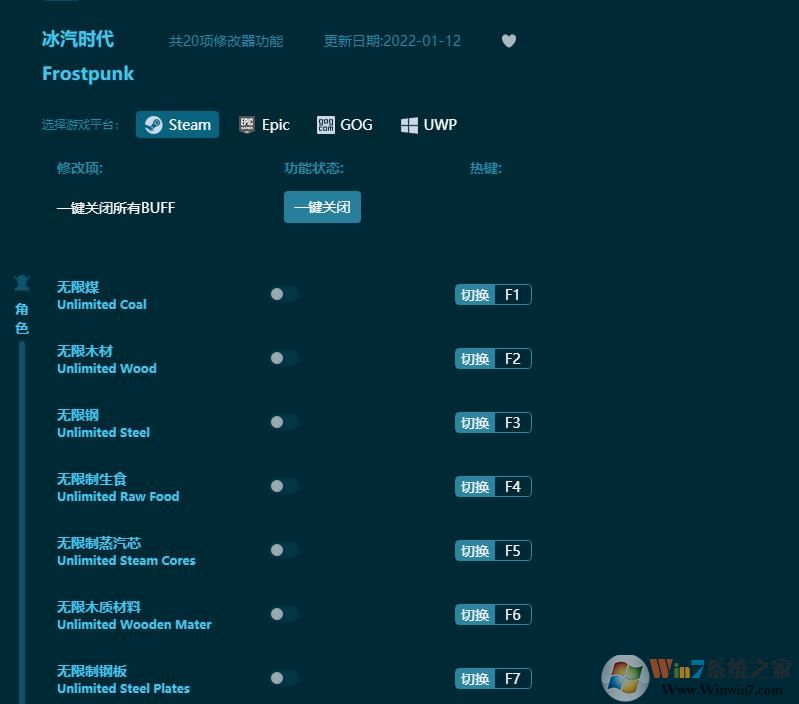The image size is (799, 704).
Task: Click the GOG logo icon
Action: click(x=326, y=125)
